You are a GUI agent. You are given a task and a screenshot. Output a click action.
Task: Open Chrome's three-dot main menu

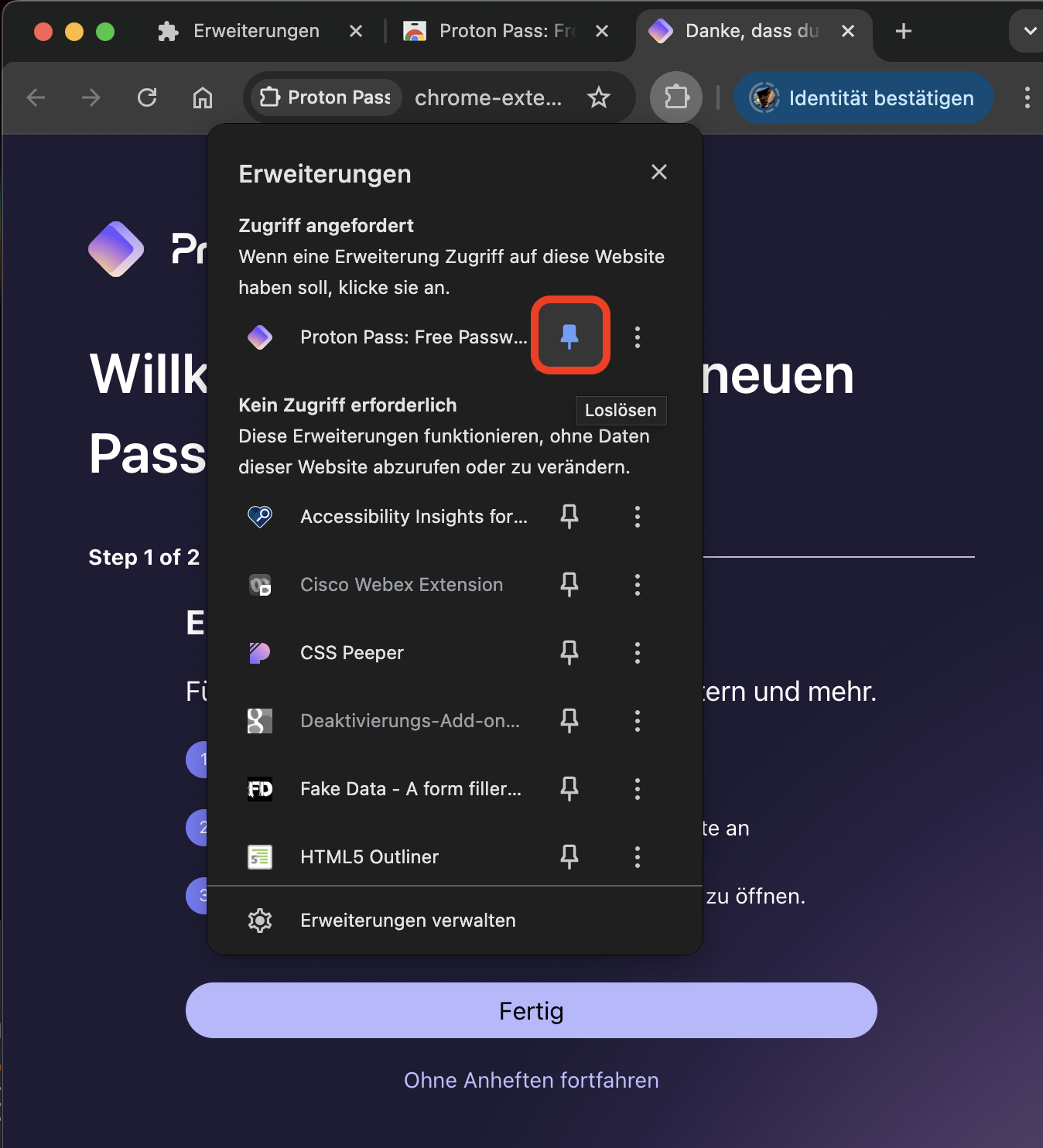[1027, 97]
